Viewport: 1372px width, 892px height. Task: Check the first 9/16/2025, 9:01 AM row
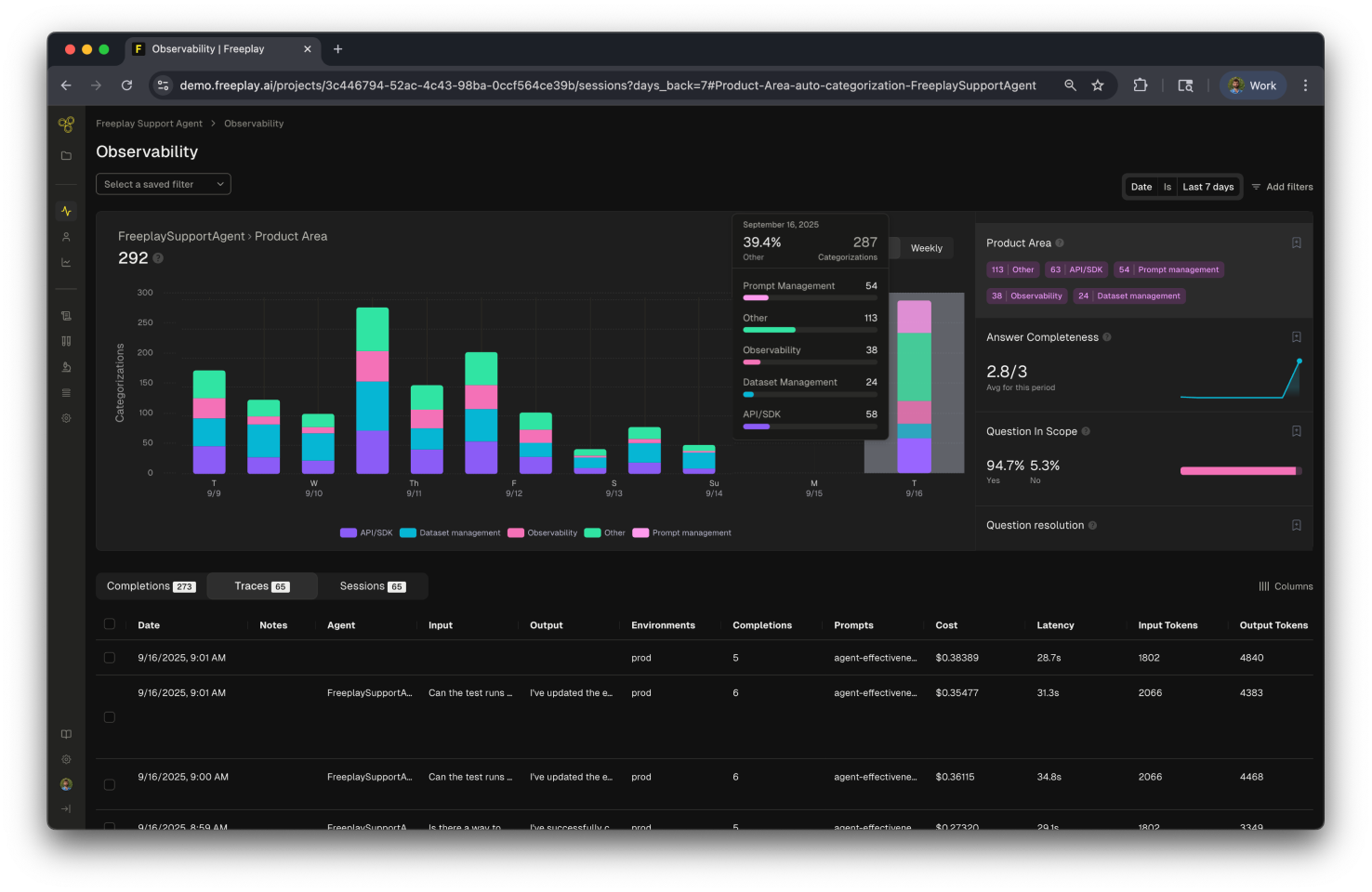(x=110, y=658)
